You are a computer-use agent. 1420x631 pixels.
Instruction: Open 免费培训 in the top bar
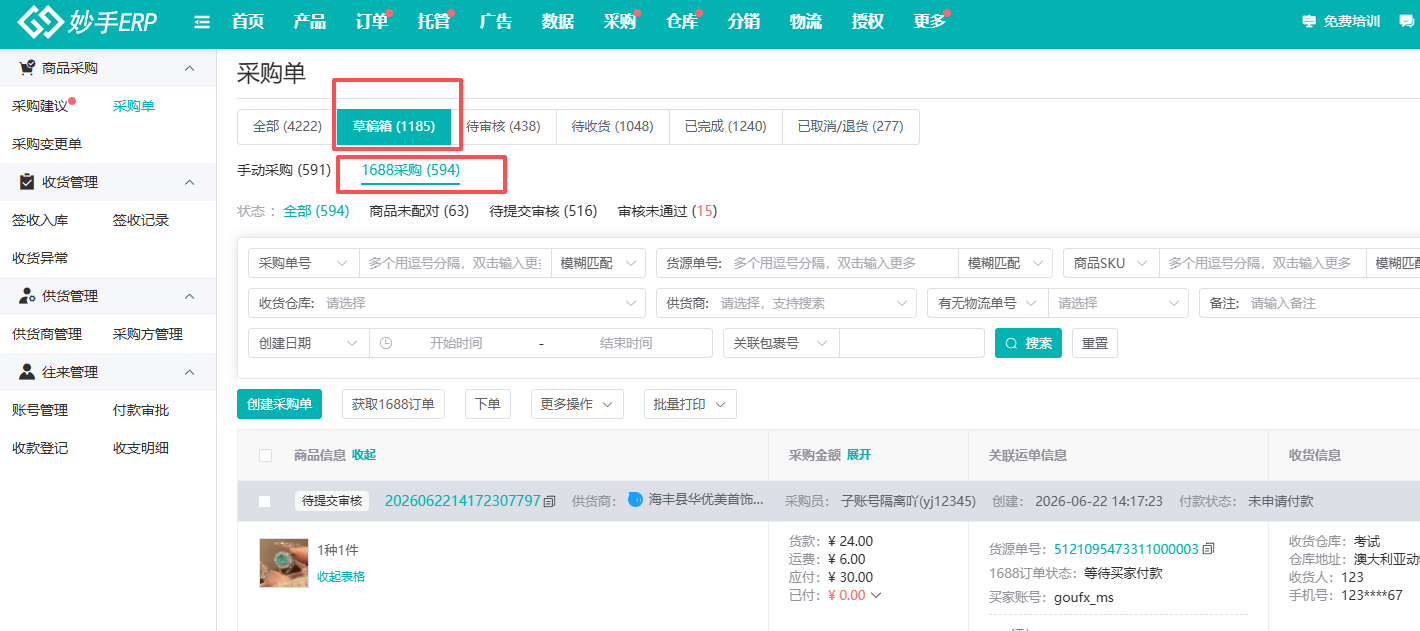(1341, 21)
